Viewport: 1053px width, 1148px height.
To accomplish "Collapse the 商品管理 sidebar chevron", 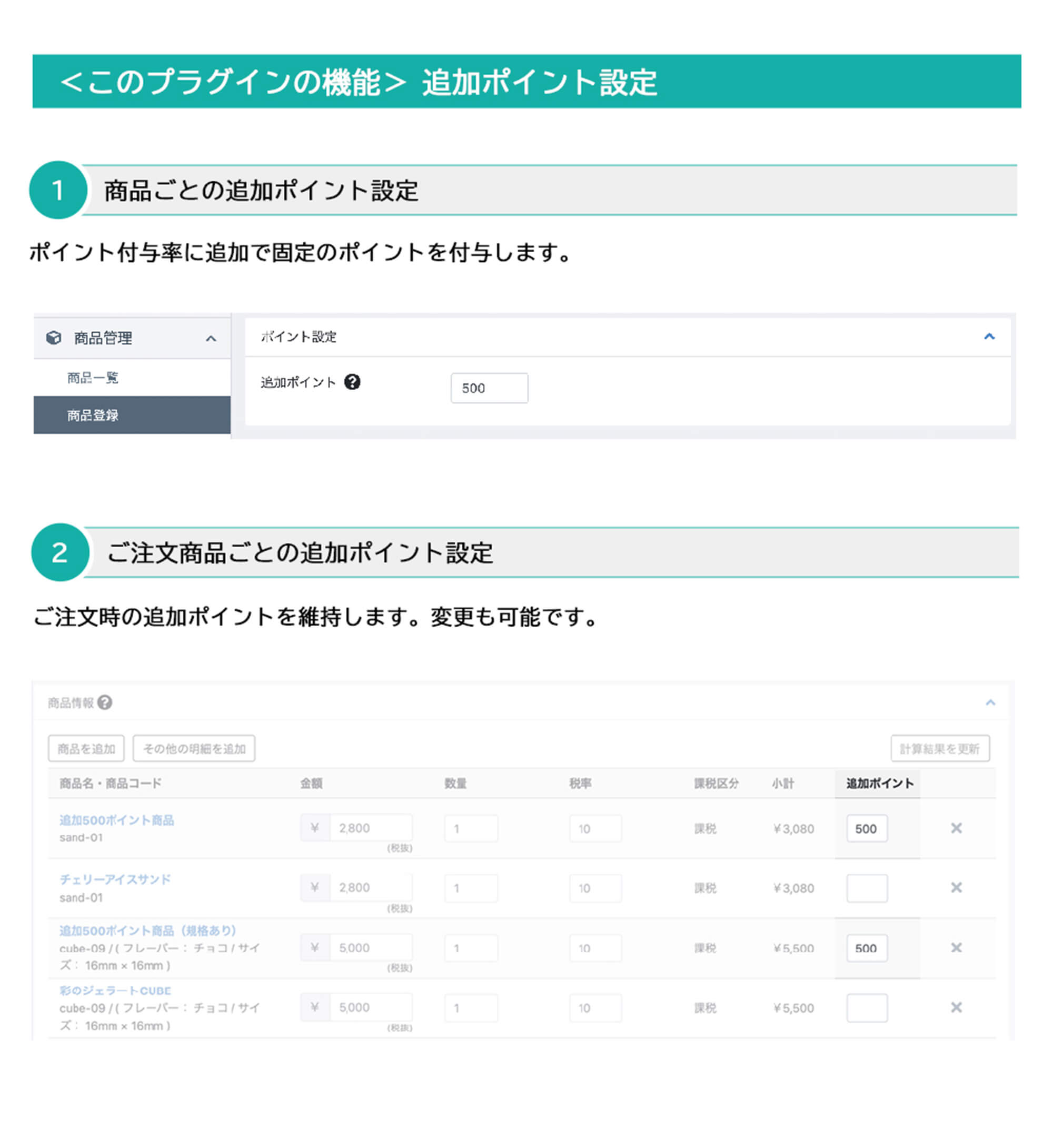I will [211, 339].
